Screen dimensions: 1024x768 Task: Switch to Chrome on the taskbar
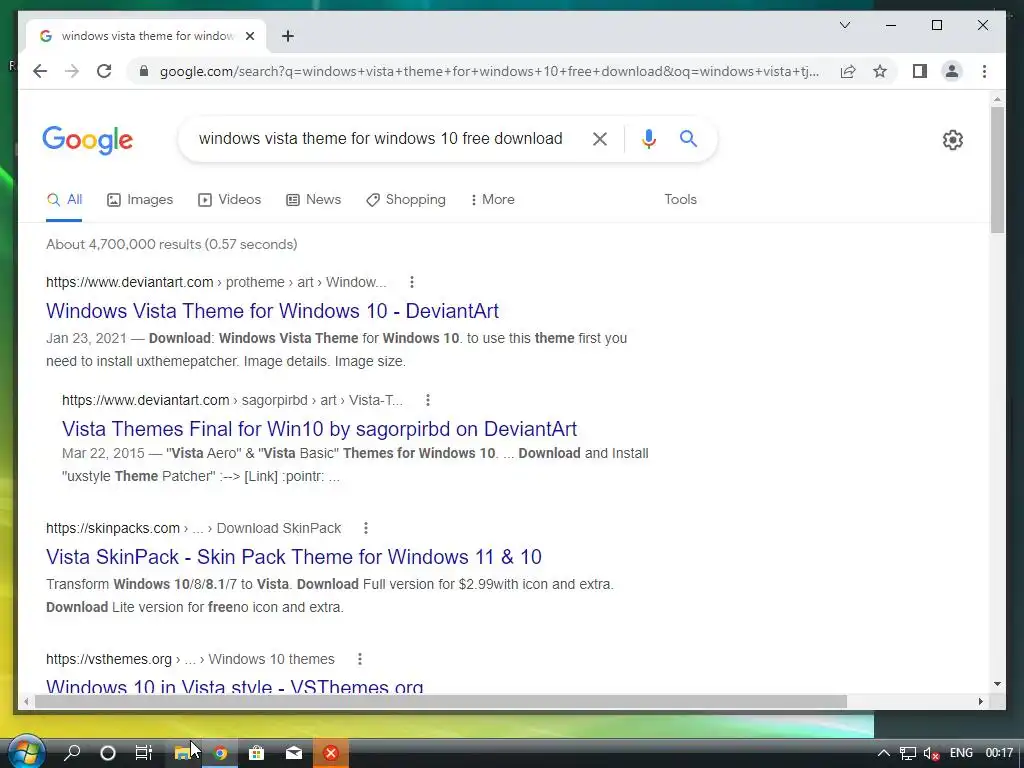[x=221, y=753]
